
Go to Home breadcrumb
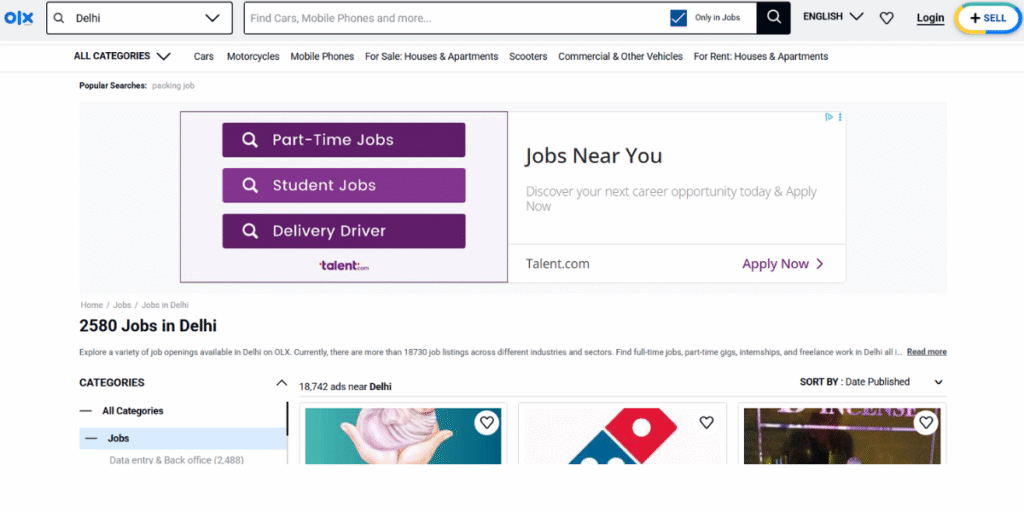91,305
